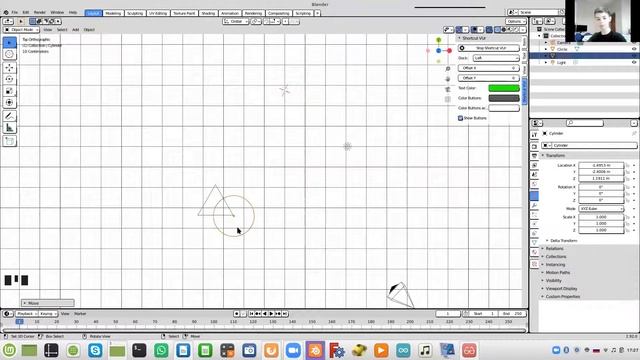The width and height of the screenshot is (640, 360).
Task: Open the Move operator panel
Action: point(48,303)
